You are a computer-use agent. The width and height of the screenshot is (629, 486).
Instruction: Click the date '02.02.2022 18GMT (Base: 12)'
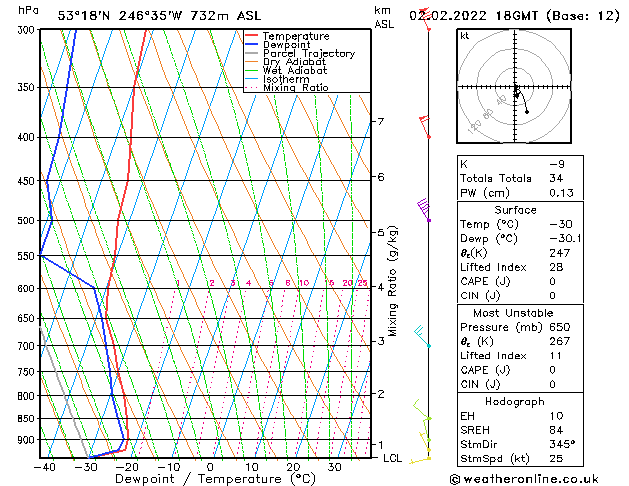pyautogui.click(x=514, y=16)
